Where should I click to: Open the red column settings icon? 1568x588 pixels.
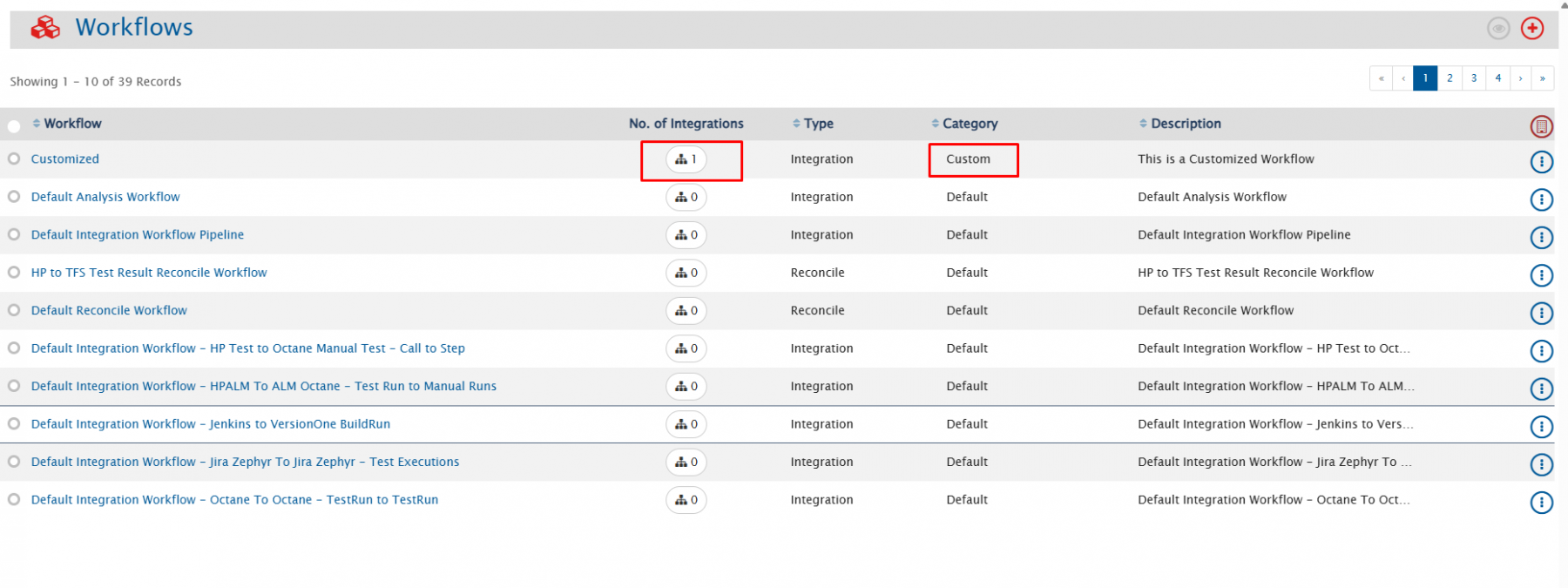pos(1541,127)
